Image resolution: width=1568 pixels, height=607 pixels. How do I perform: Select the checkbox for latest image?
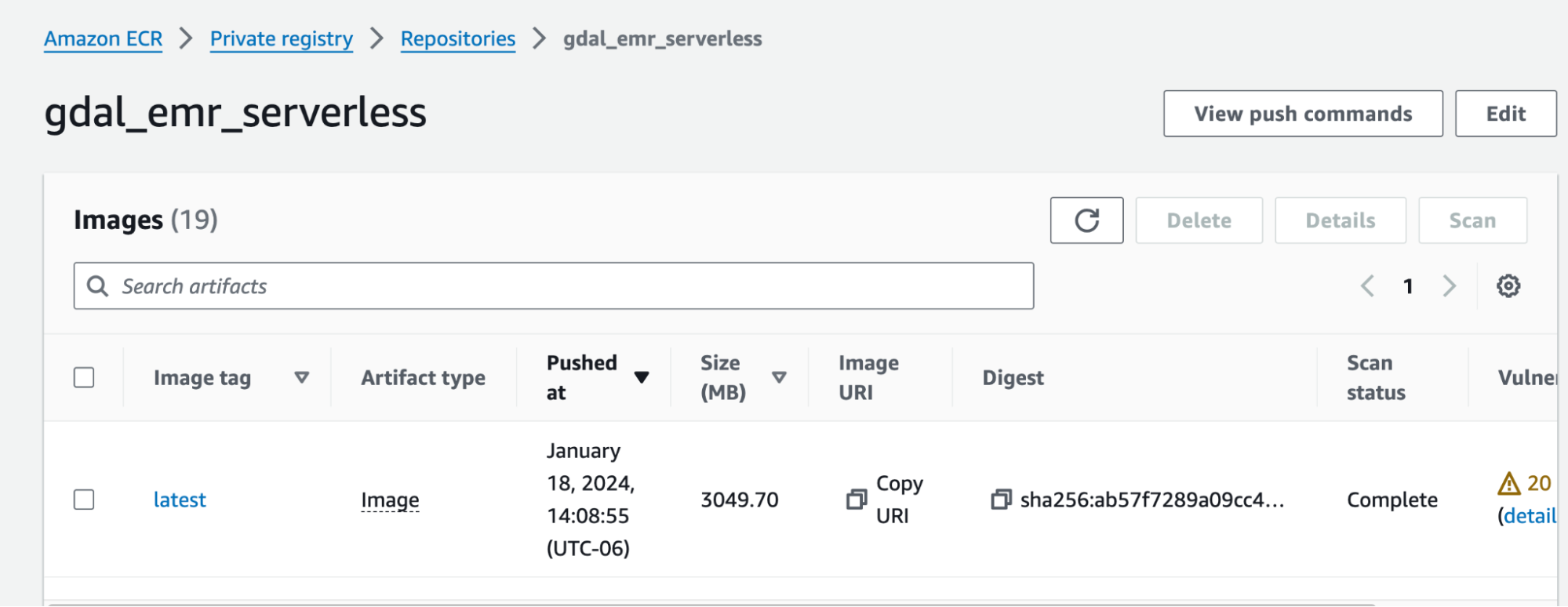(x=84, y=500)
